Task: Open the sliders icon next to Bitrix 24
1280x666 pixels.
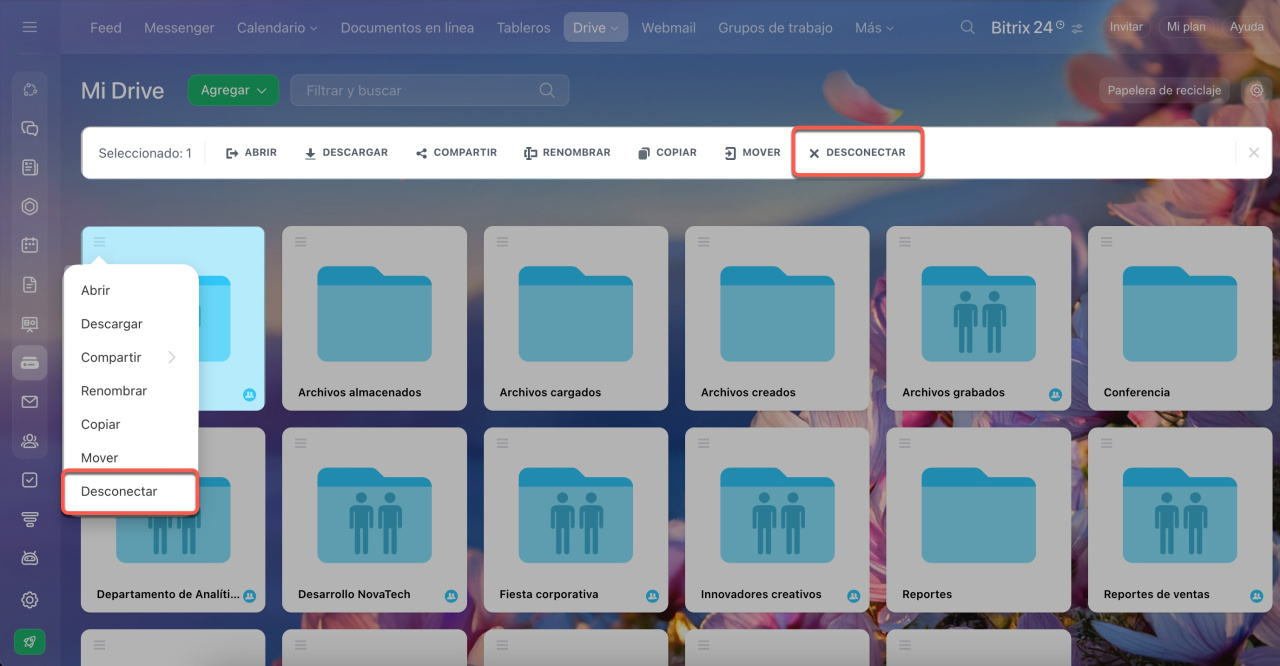Action: point(1077,28)
